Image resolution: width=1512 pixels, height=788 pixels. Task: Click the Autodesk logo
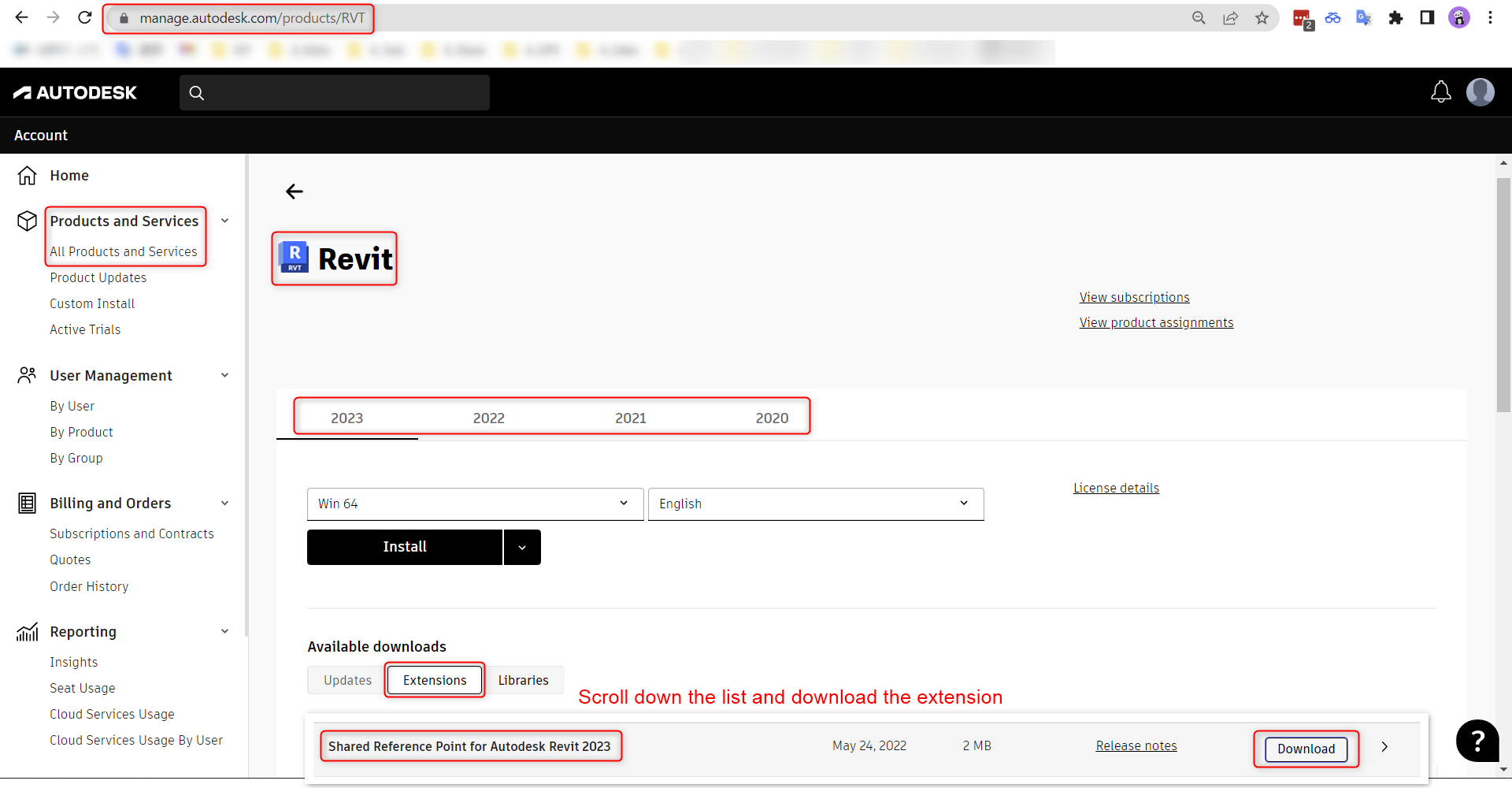click(76, 93)
